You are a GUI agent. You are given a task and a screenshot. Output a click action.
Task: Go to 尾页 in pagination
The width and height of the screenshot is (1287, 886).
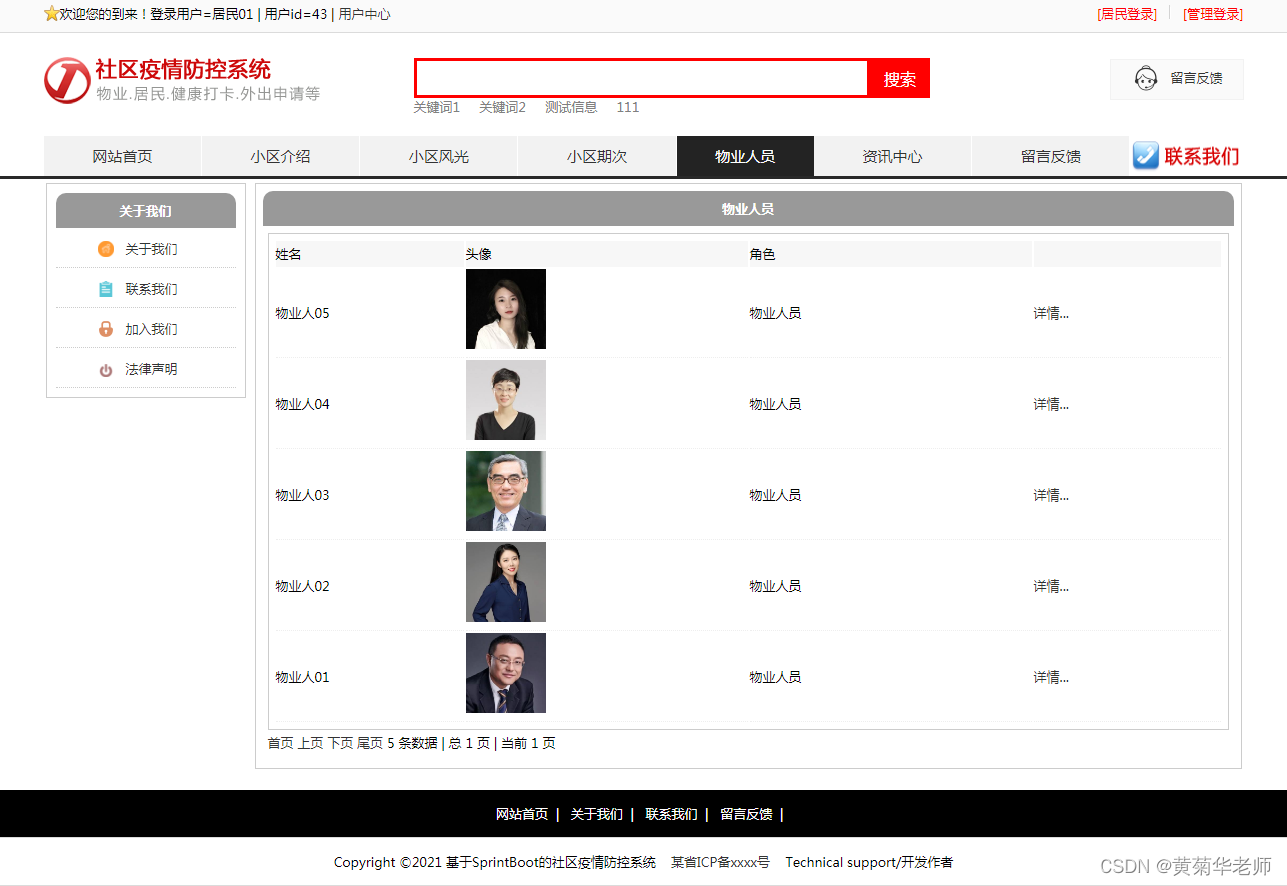pos(370,743)
